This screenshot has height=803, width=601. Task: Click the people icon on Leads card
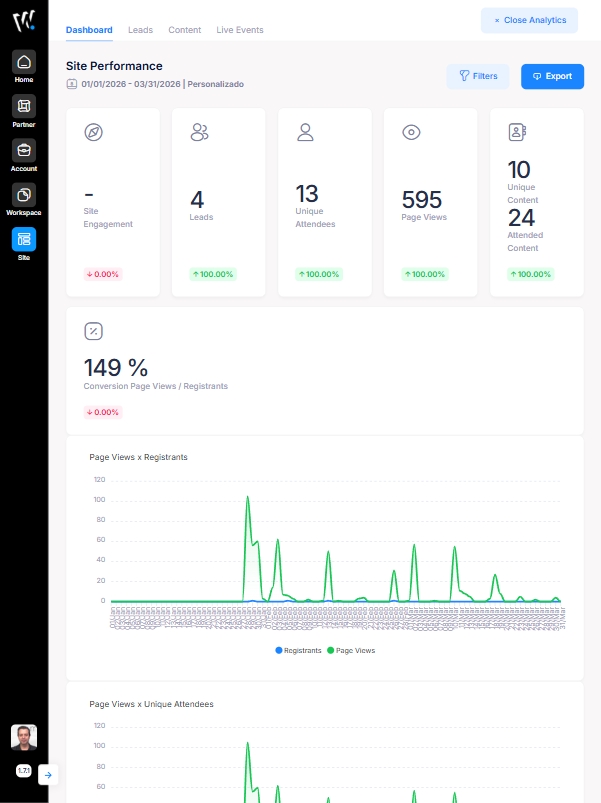coord(200,132)
